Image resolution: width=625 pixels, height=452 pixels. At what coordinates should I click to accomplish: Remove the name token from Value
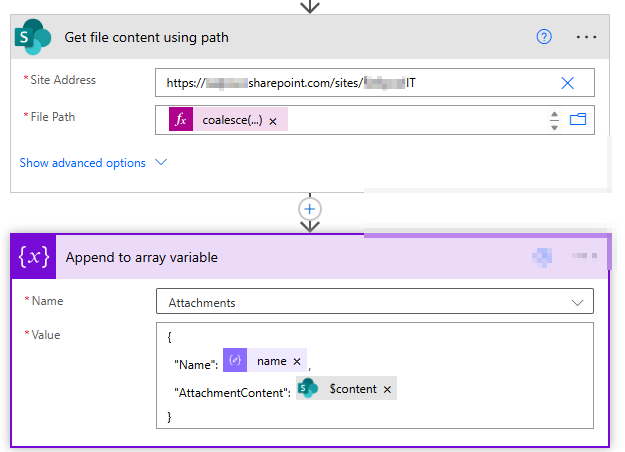(x=297, y=362)
